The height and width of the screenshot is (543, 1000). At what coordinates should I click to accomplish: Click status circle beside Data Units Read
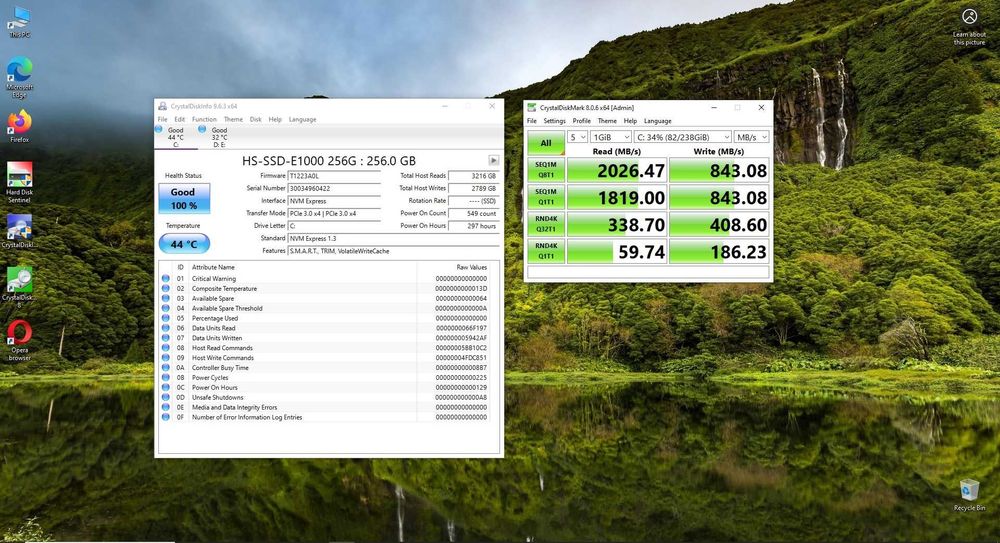click(x=166, y=328)
